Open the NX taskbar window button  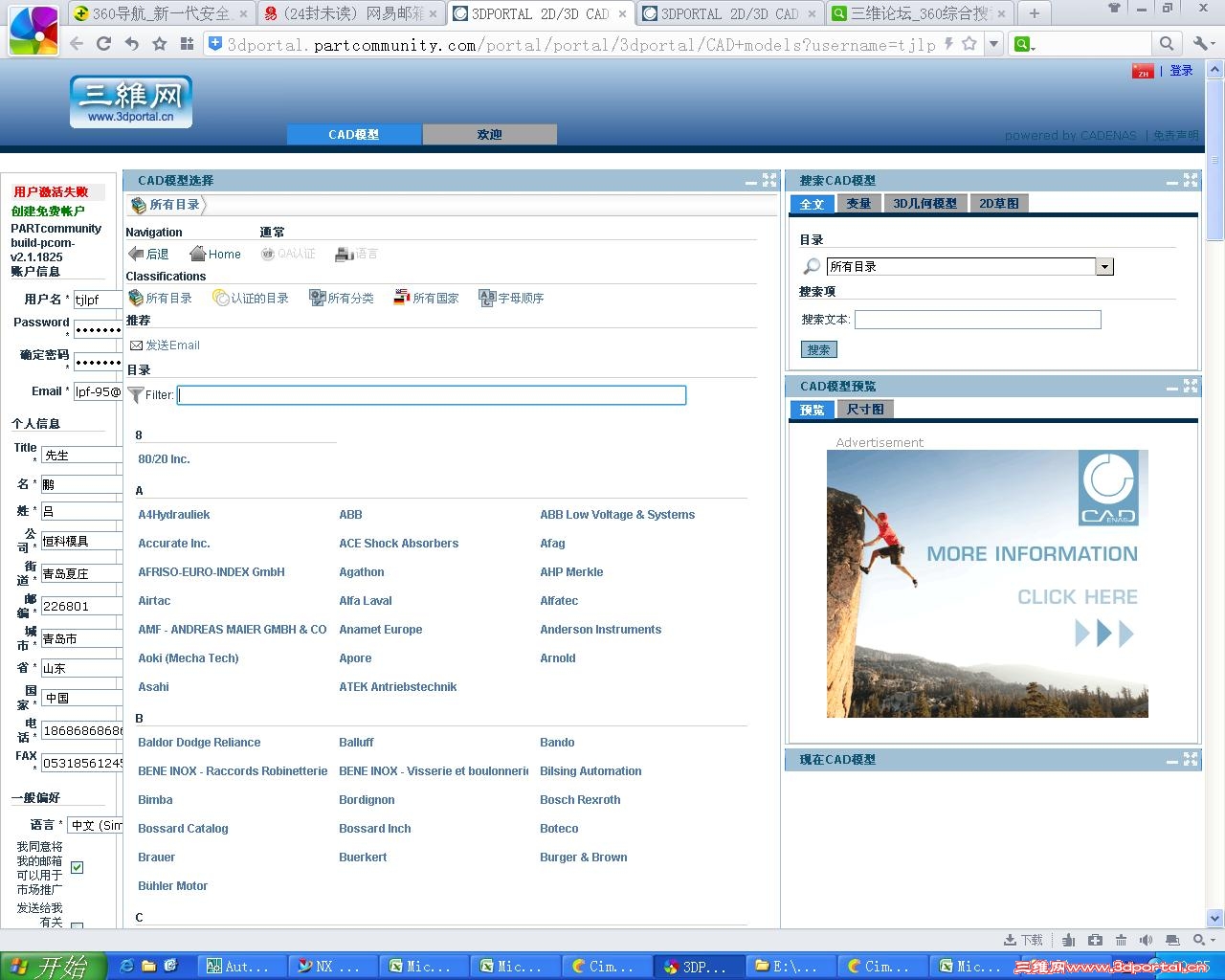click(334, 967)
